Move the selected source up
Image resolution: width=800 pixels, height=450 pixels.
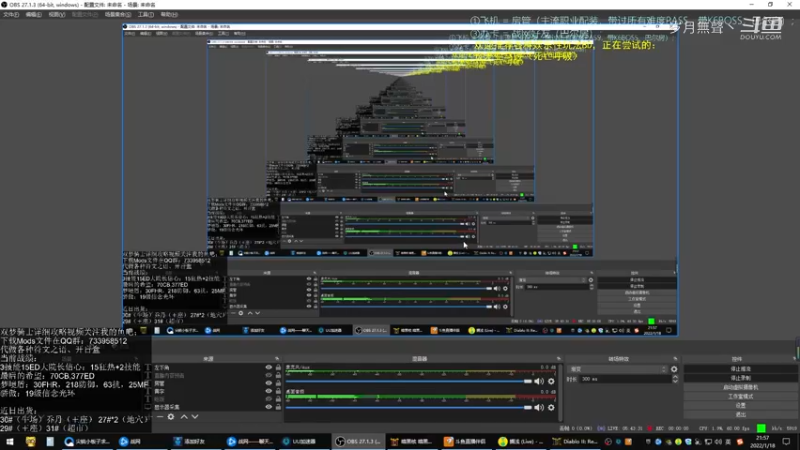pos(184,417)
